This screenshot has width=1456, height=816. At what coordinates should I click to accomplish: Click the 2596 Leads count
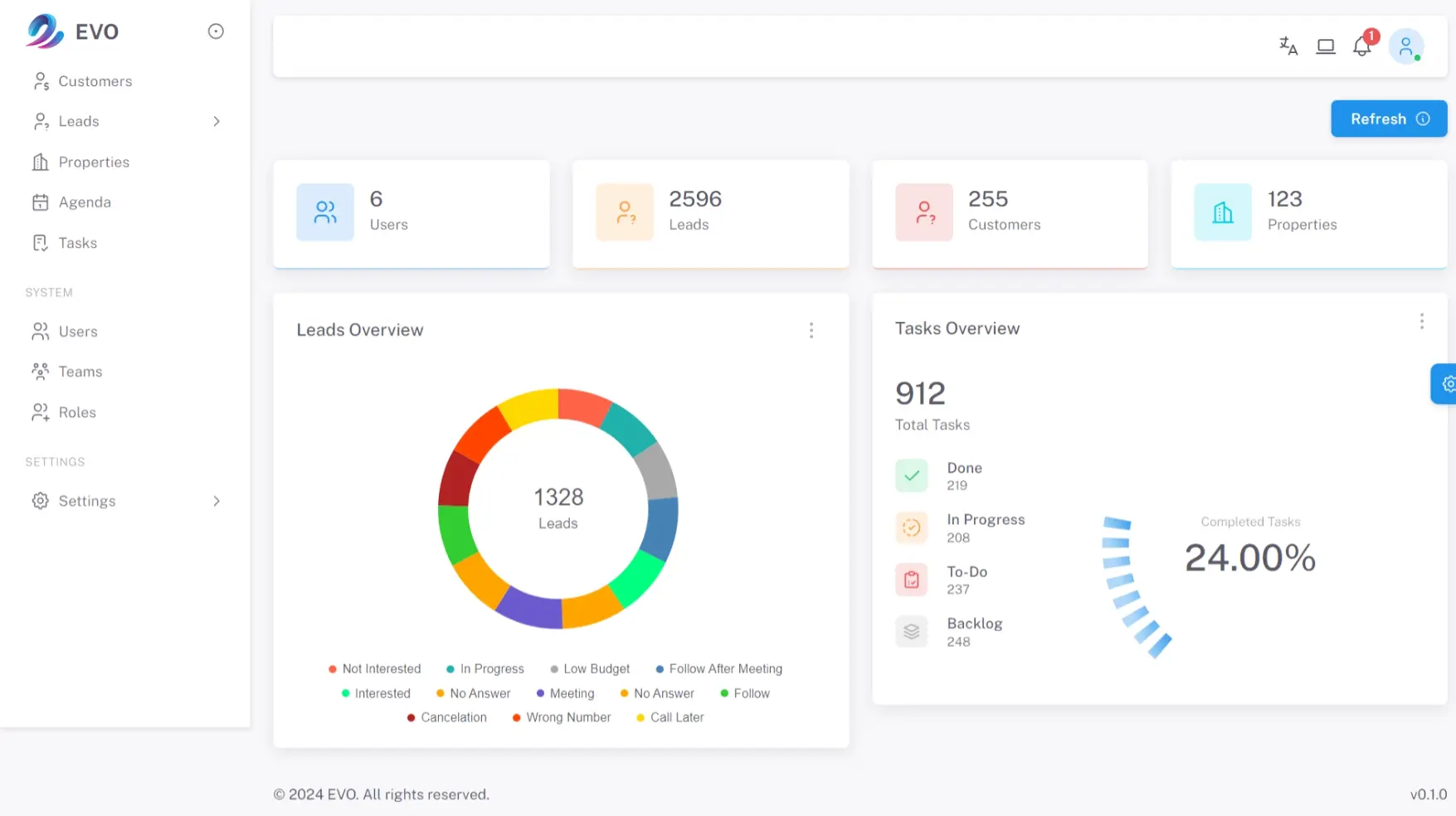pyautogui.click(x=695, y=199)
